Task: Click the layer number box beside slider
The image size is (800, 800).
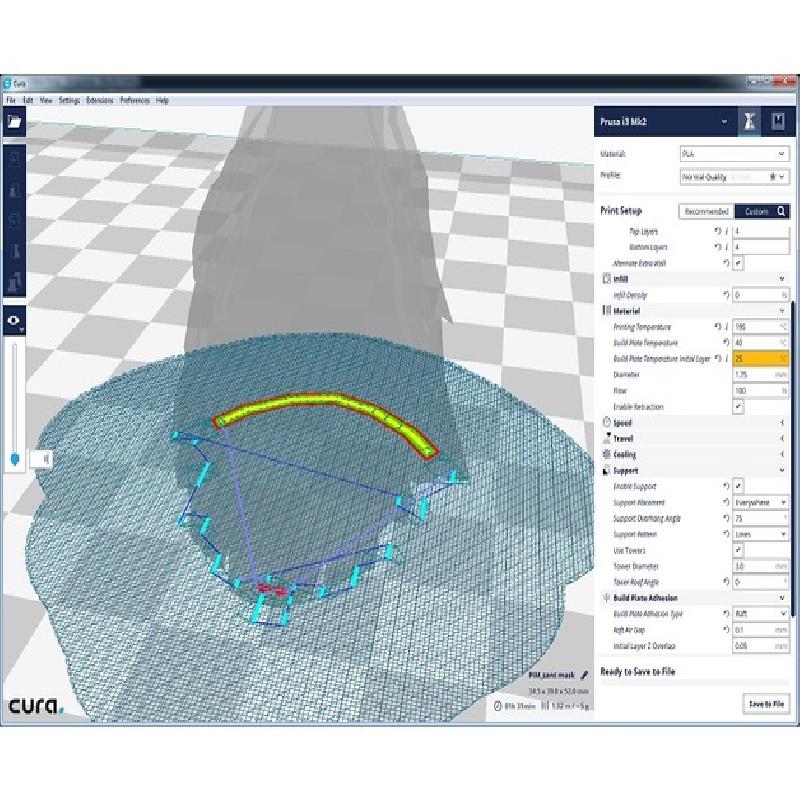Action: pyautogui.click(x=41, y=459)
